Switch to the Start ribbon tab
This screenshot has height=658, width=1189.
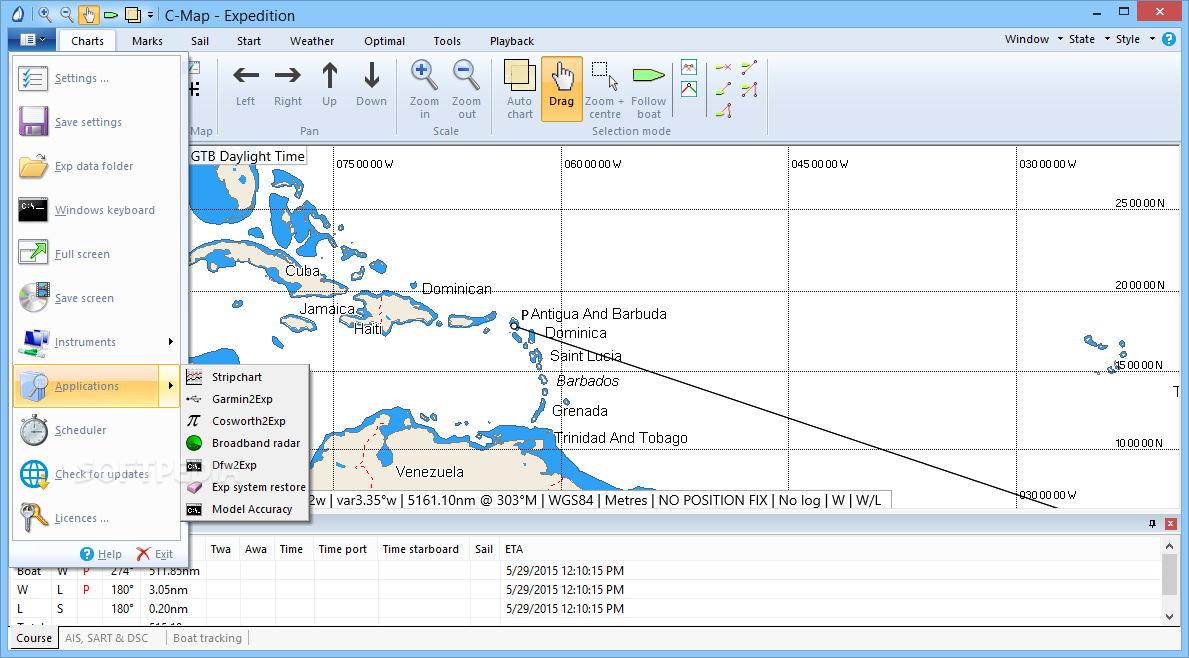pyautogui.click(x=249, y=41)
